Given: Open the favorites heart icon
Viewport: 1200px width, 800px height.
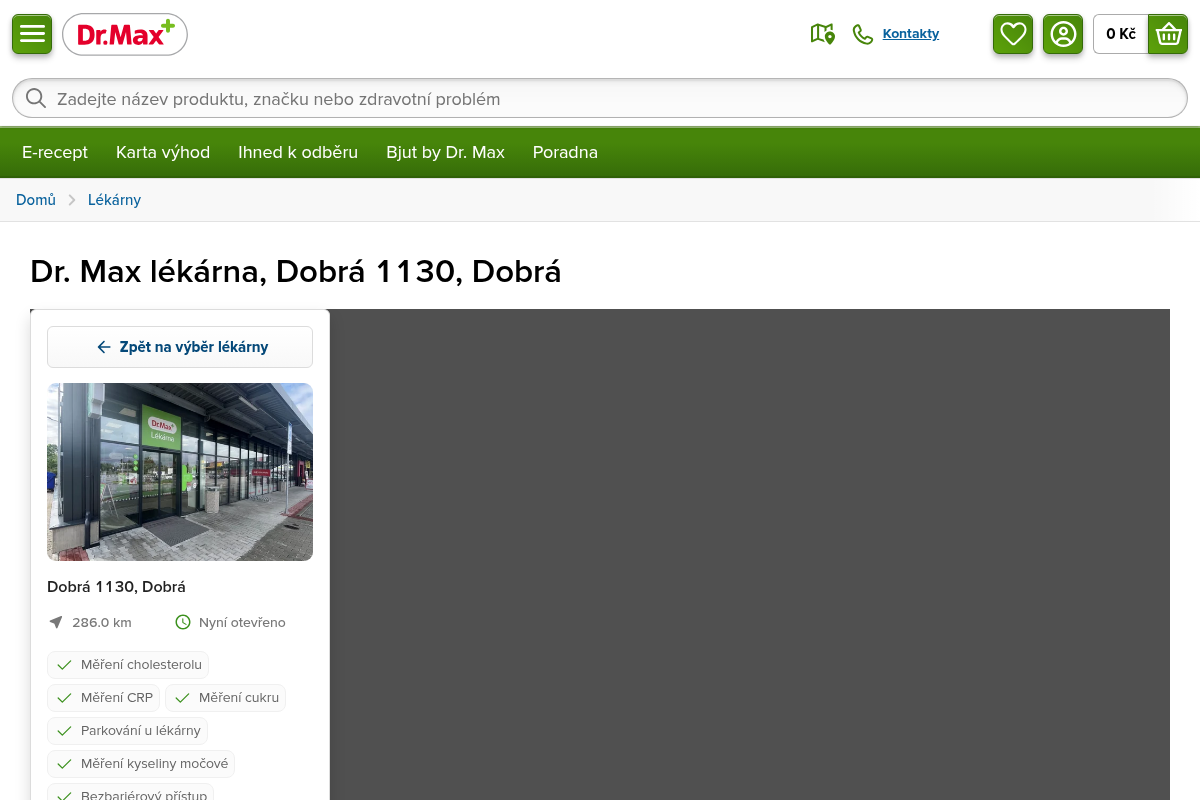Looking at the screenshot, I should pyautogui.click(x=1013, y=34).
